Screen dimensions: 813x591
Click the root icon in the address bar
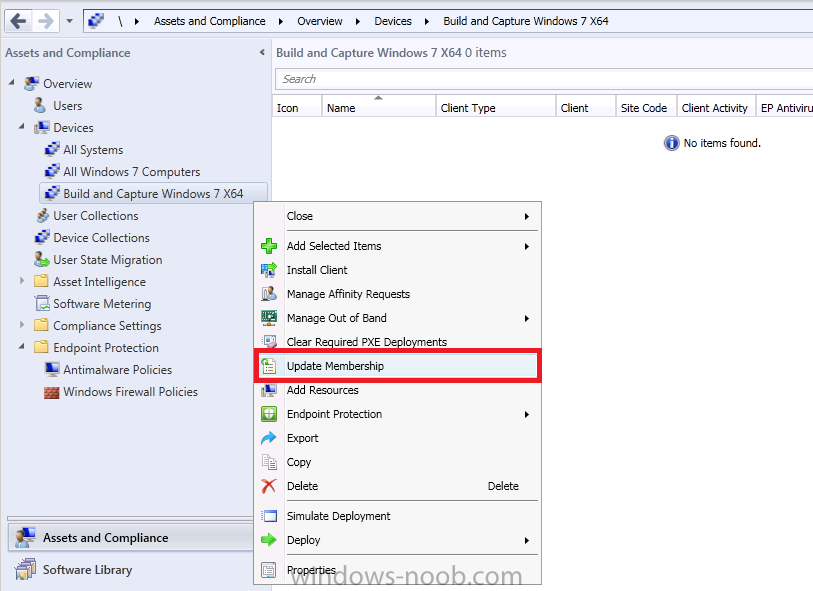click(x=96, y=21)
